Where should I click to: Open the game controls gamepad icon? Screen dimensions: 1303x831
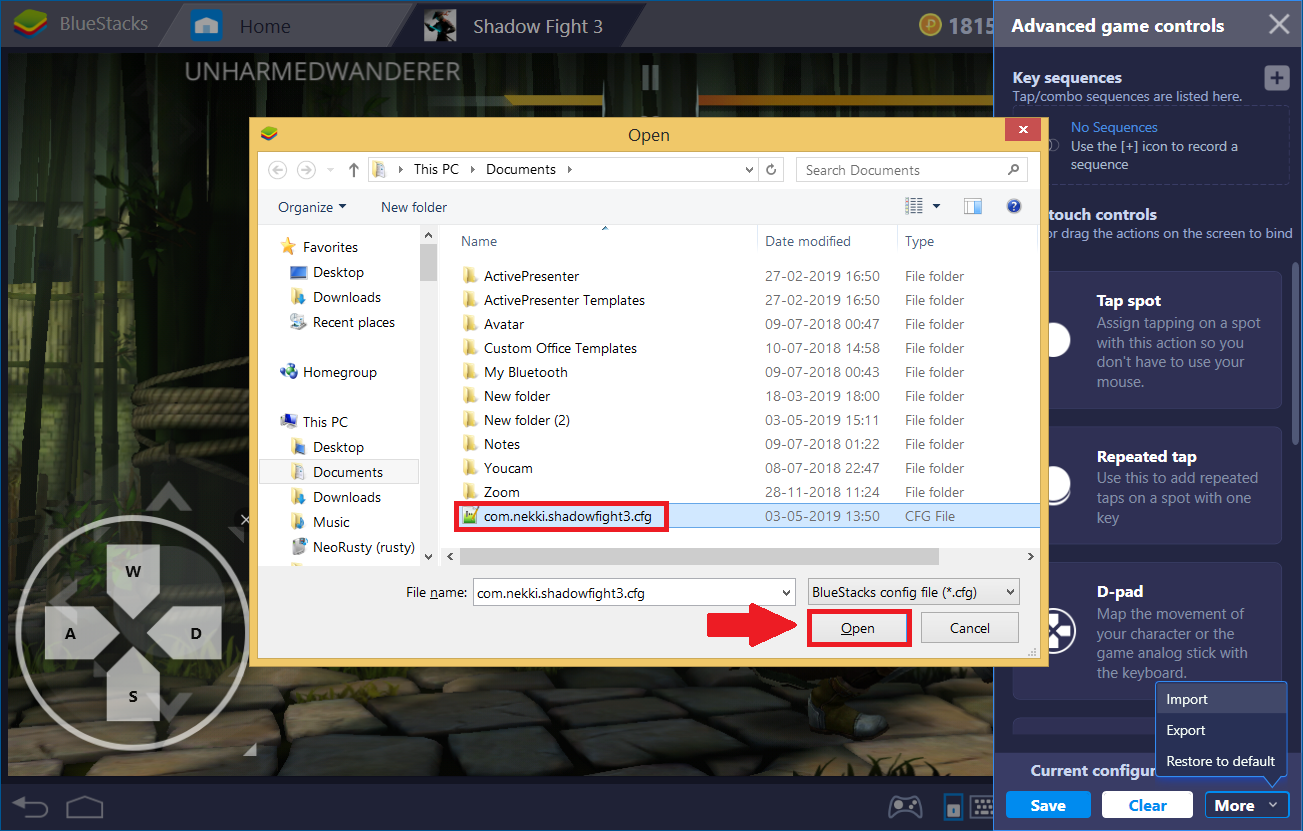(906, 806)
